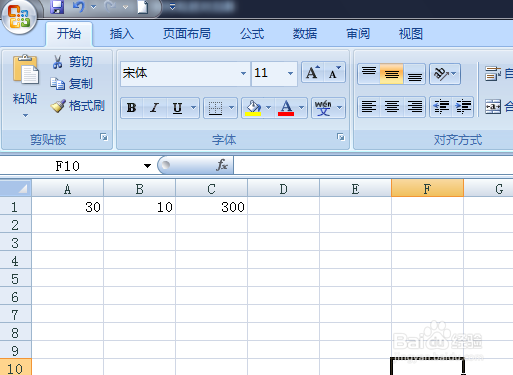Viewport: 513px width, 375px height.
Task: Select column F header
Action: [427, 189]
